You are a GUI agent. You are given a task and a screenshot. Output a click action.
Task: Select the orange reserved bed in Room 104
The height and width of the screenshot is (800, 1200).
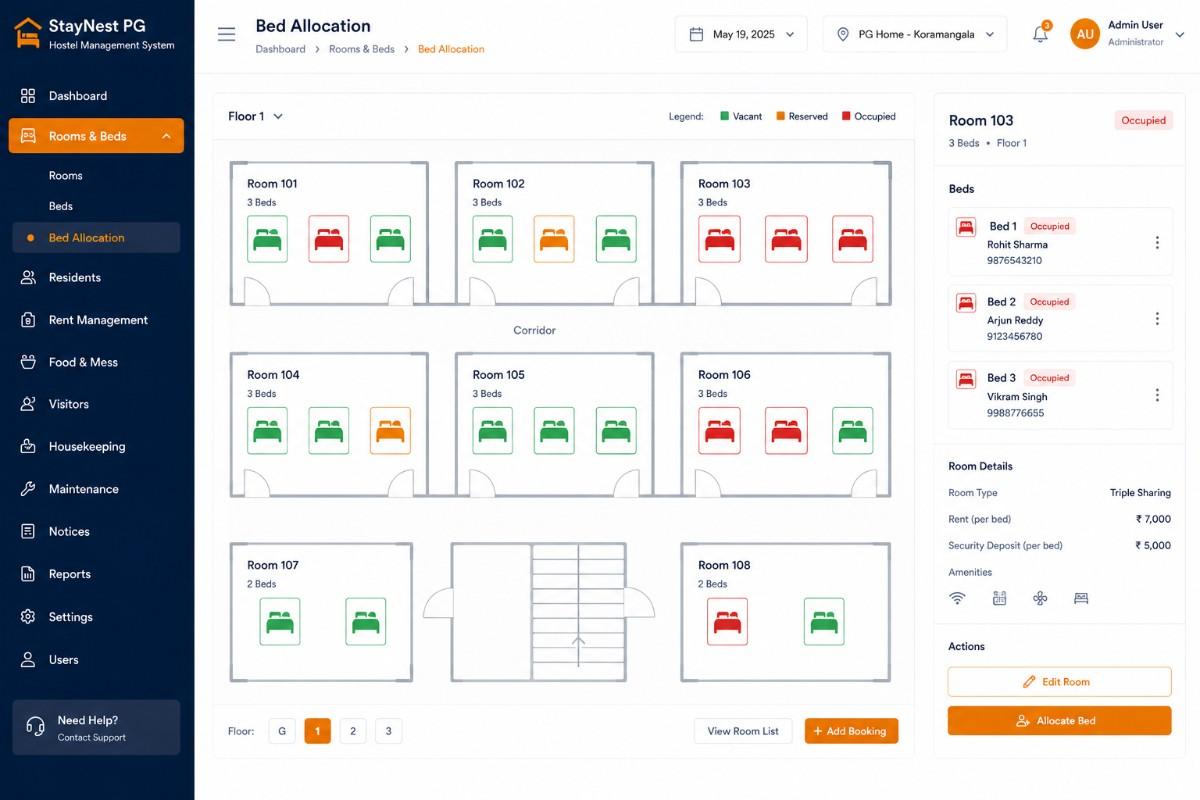point(390,430)
